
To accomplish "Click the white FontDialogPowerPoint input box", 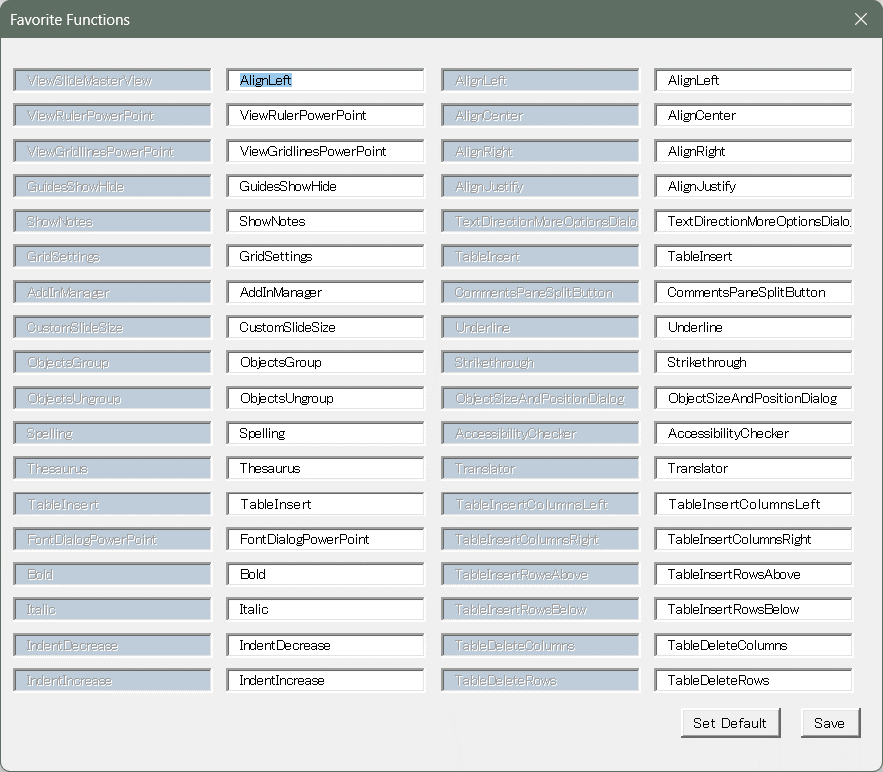I will (x=325, y=540).
